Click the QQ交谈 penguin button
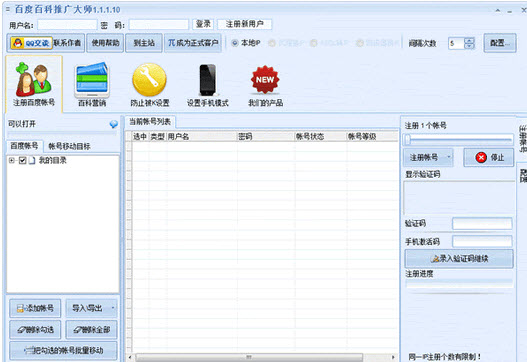This screenshot has width=527, height=362. pyautogui.click(x=31, y=43)
